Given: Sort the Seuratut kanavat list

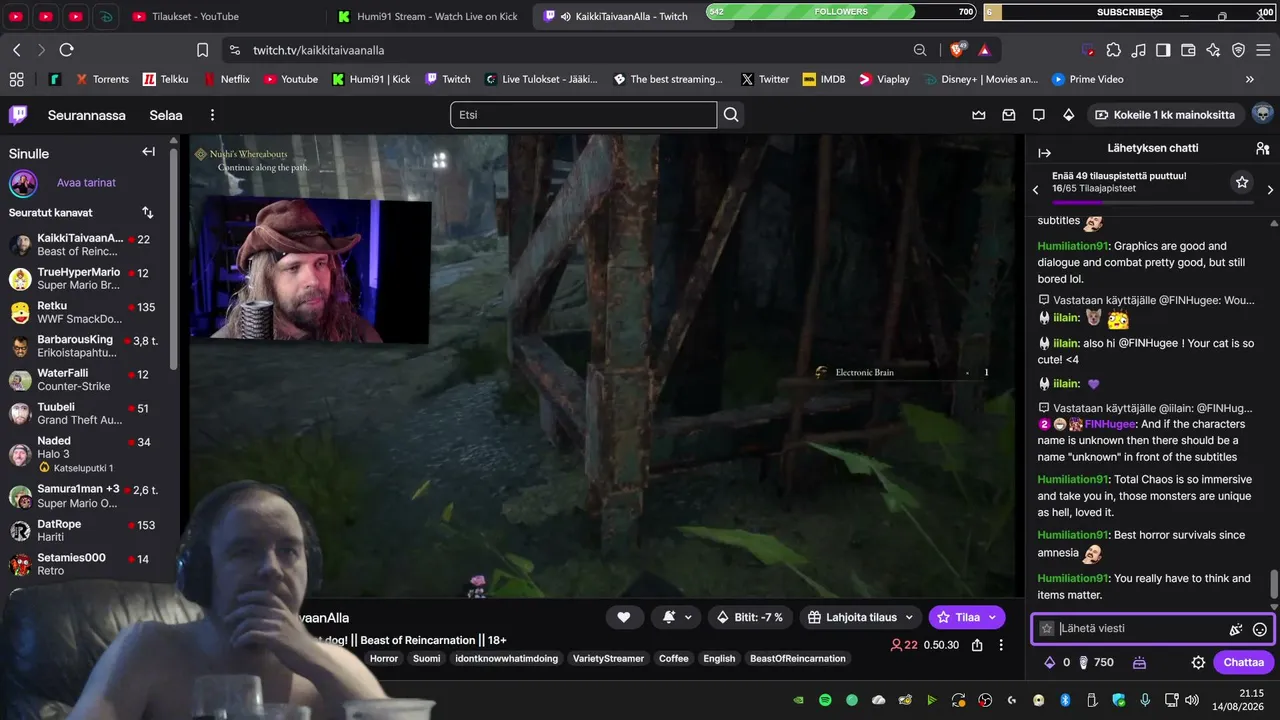Looking at the screenshot, I should pos(148,213).
